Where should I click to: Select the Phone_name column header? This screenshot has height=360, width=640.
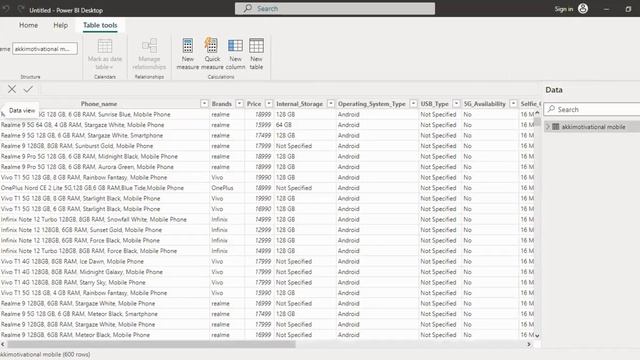99,104
